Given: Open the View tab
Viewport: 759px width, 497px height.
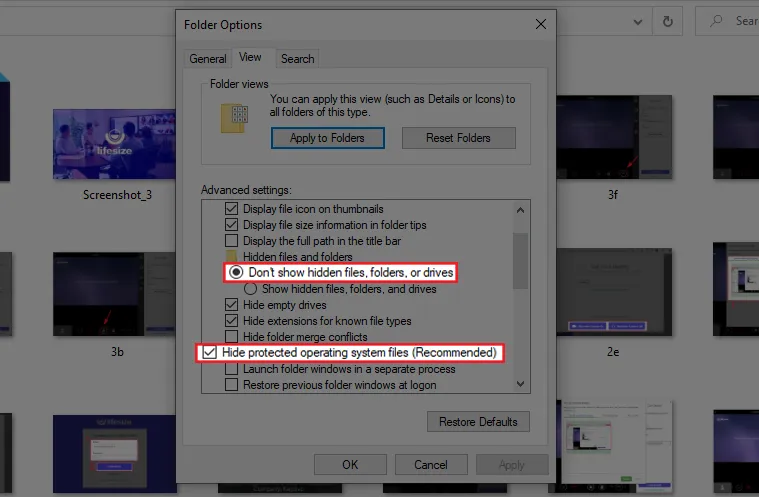Looking at the screenshot, I should (x=250, y=57).
